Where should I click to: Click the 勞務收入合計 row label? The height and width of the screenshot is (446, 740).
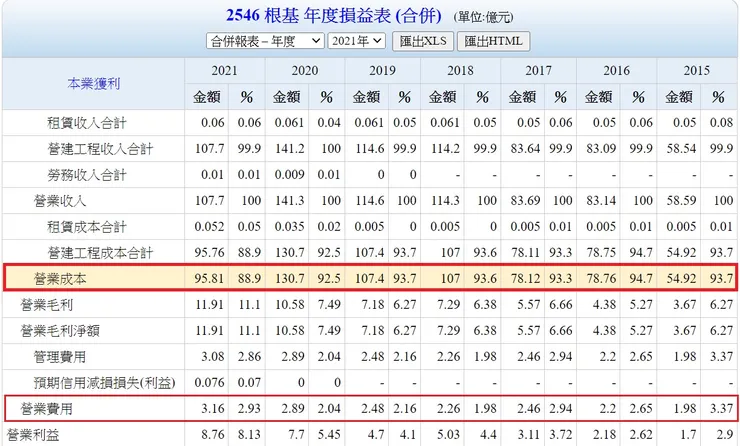point(87,175)
